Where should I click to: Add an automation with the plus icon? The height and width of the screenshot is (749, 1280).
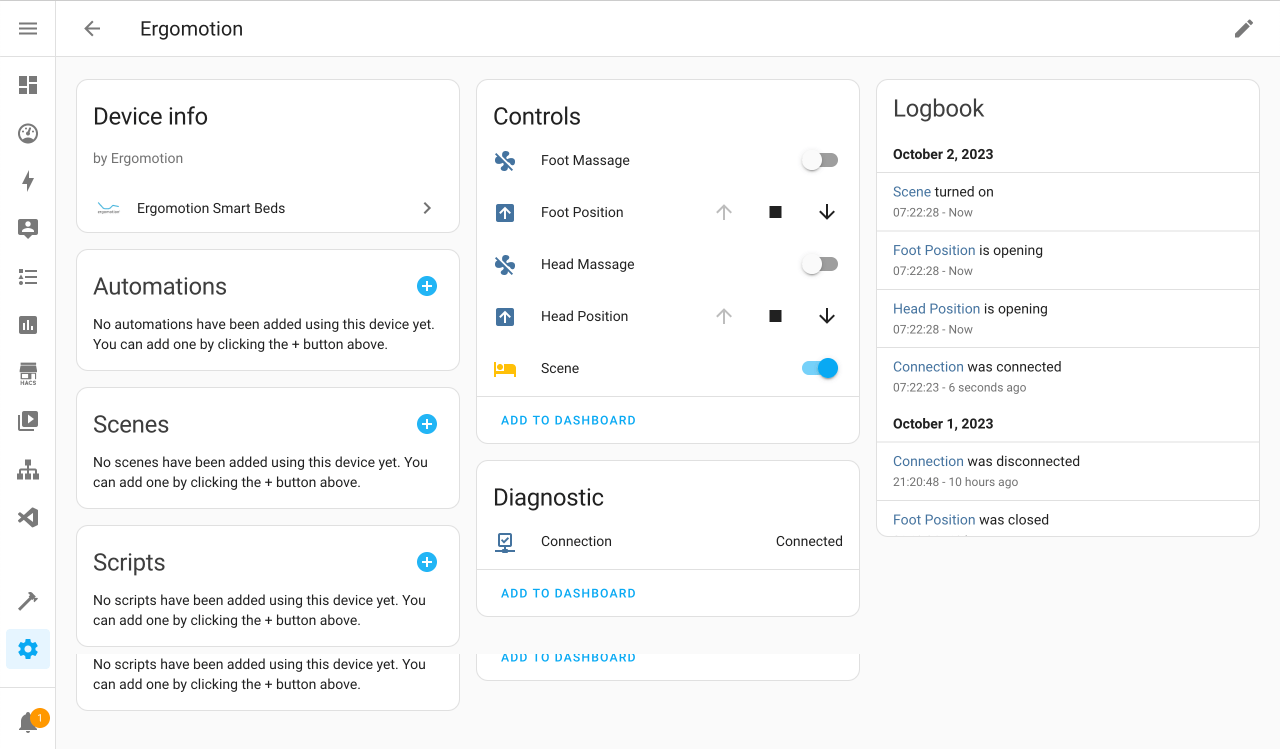[x=427, y=286]
